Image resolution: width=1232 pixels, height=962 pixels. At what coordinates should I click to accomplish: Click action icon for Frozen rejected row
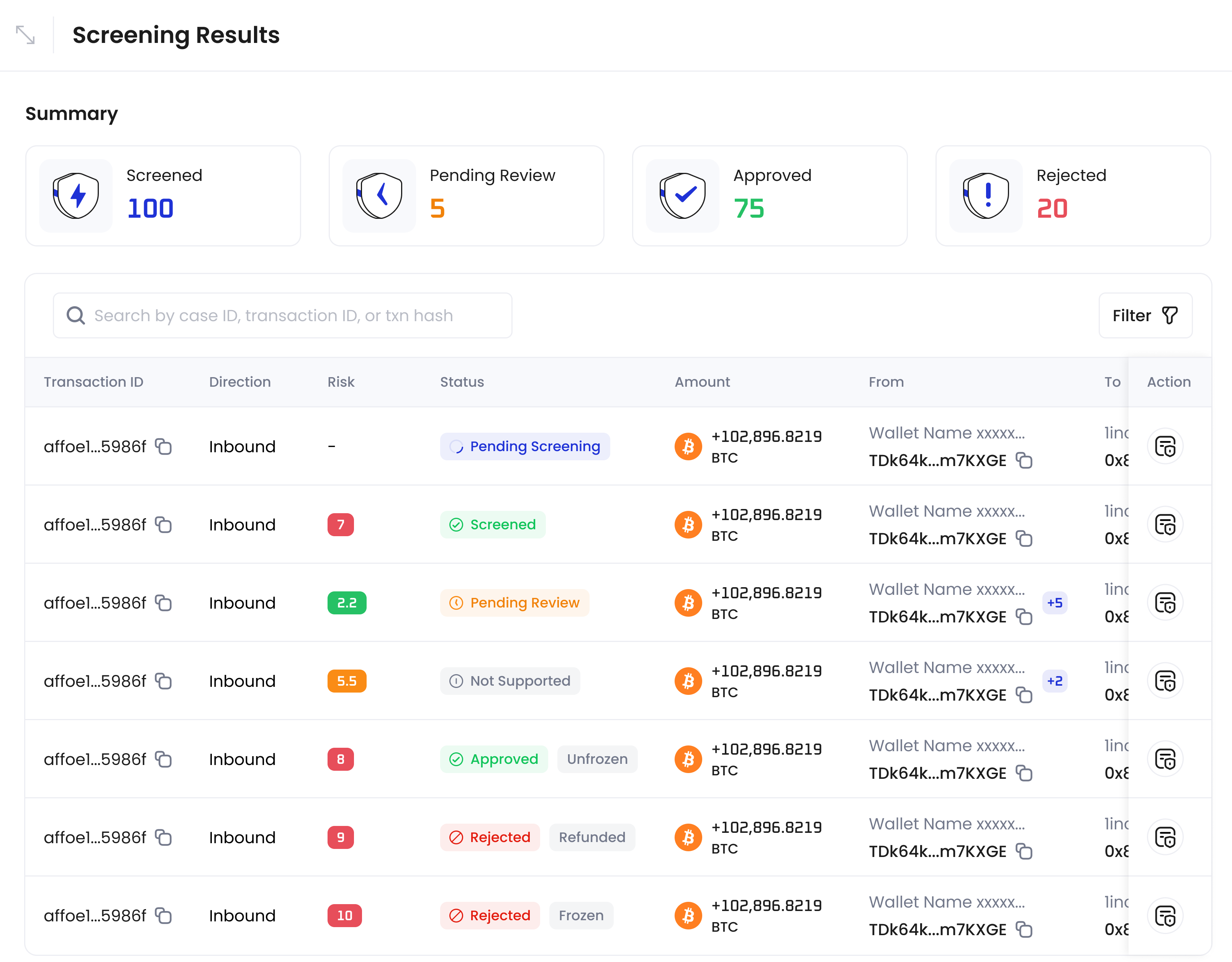pyautogui.click(x=1164, y=915)
